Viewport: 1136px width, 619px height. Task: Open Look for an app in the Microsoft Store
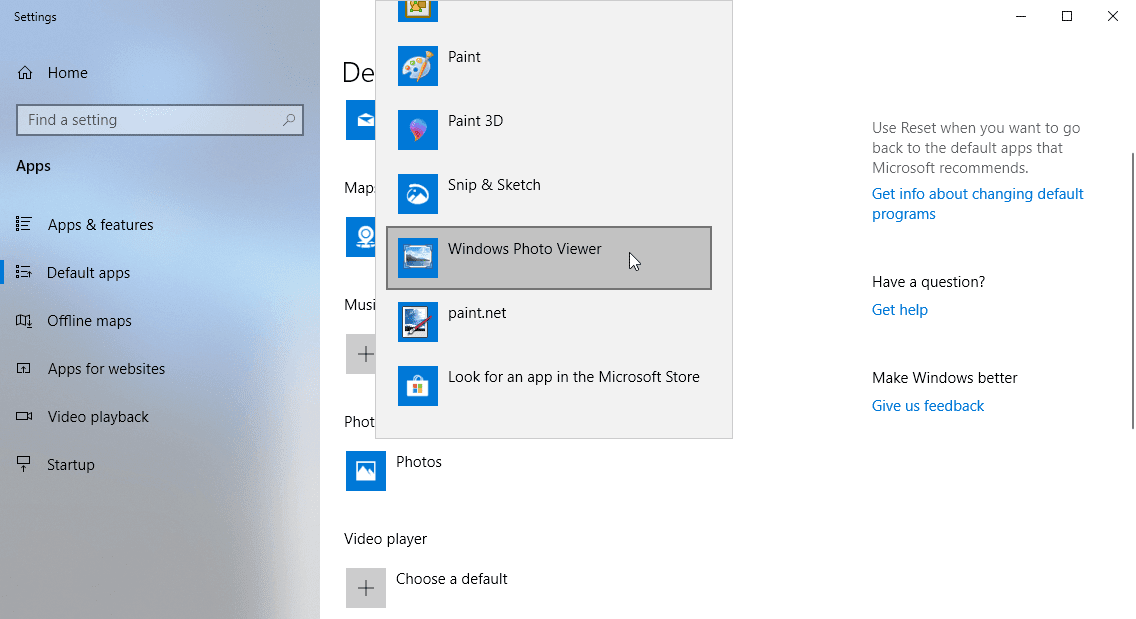pyautogui.click(x=548, y=386)
